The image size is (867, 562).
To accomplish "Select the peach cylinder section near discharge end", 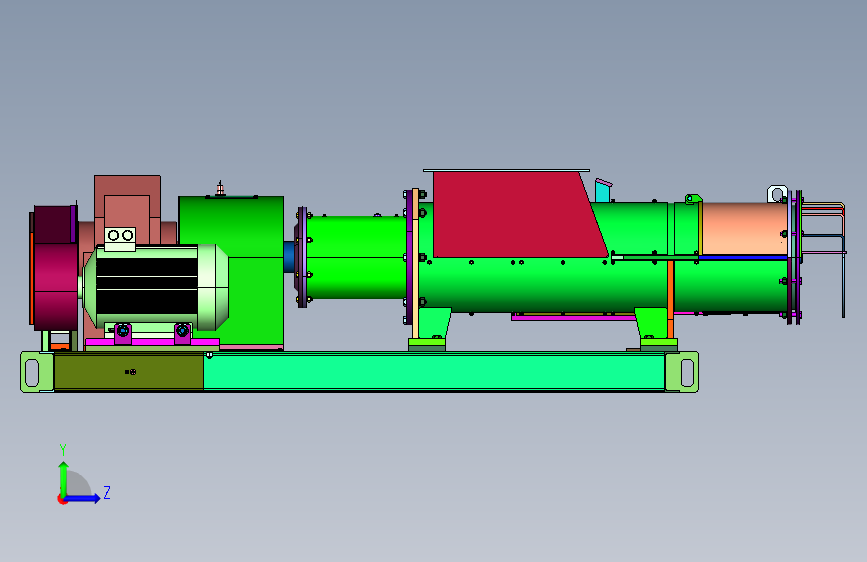I will click(x=744, y=228).
